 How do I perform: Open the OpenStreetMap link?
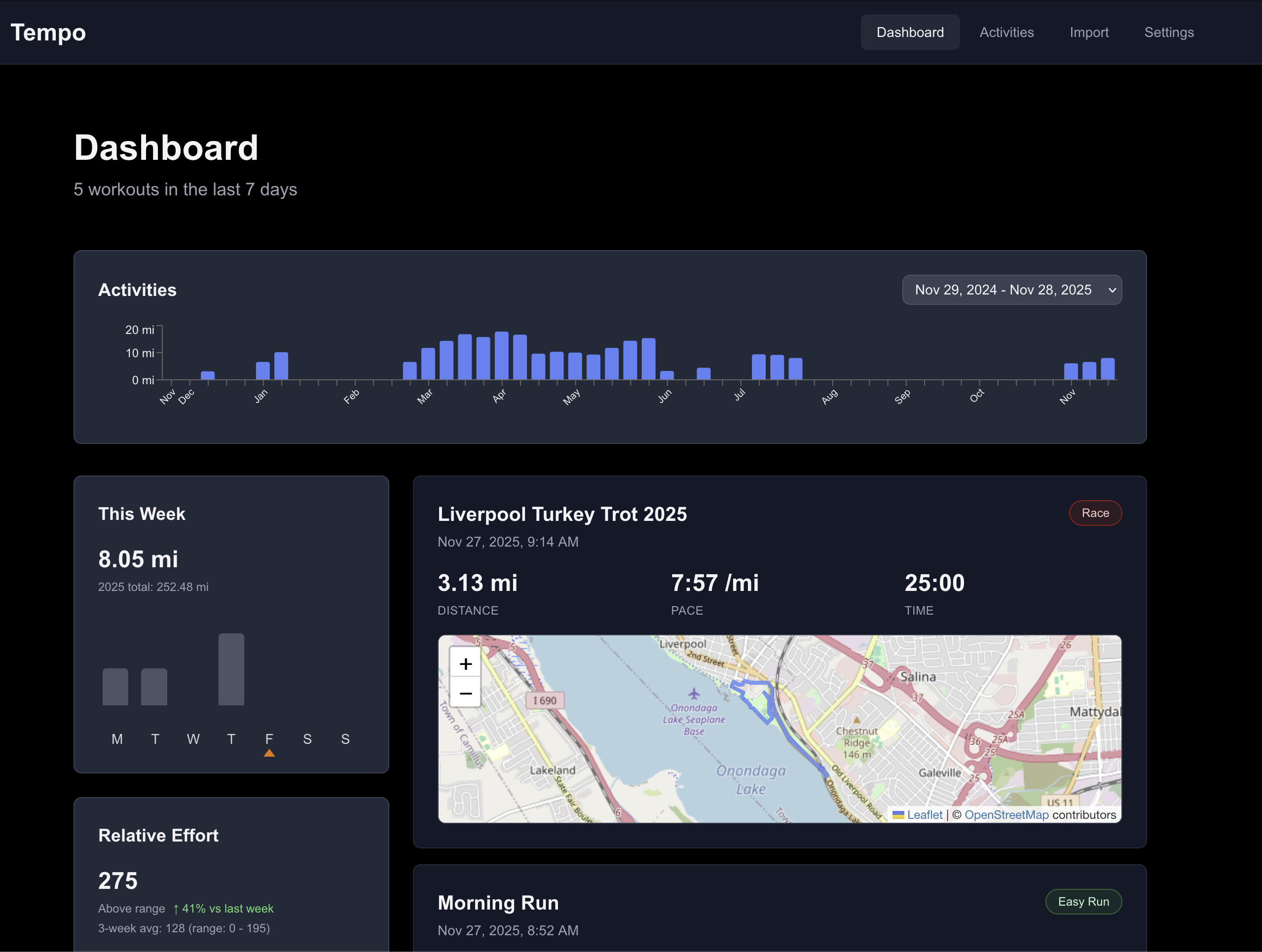(x=1006, y=814)
